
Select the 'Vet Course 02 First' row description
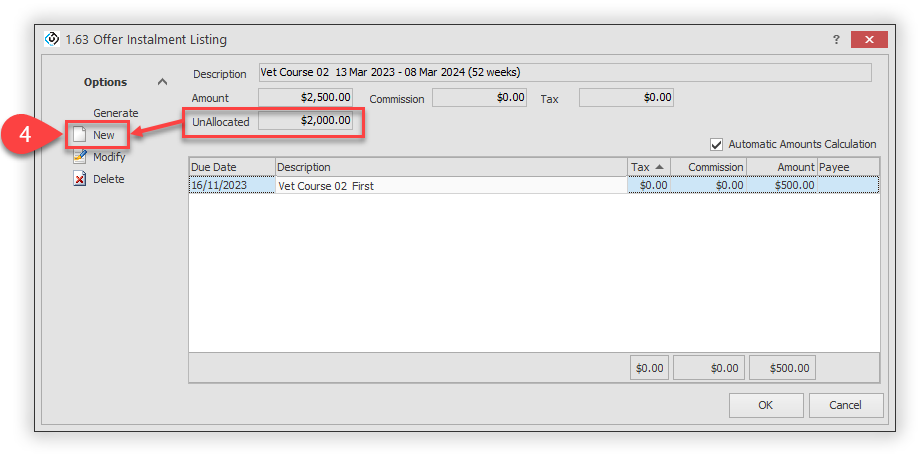tap(451, 185)
